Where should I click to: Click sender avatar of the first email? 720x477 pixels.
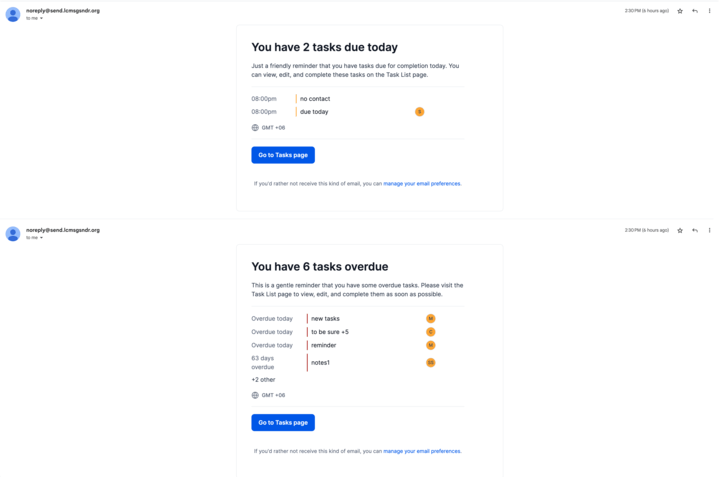tap(13, 14)
